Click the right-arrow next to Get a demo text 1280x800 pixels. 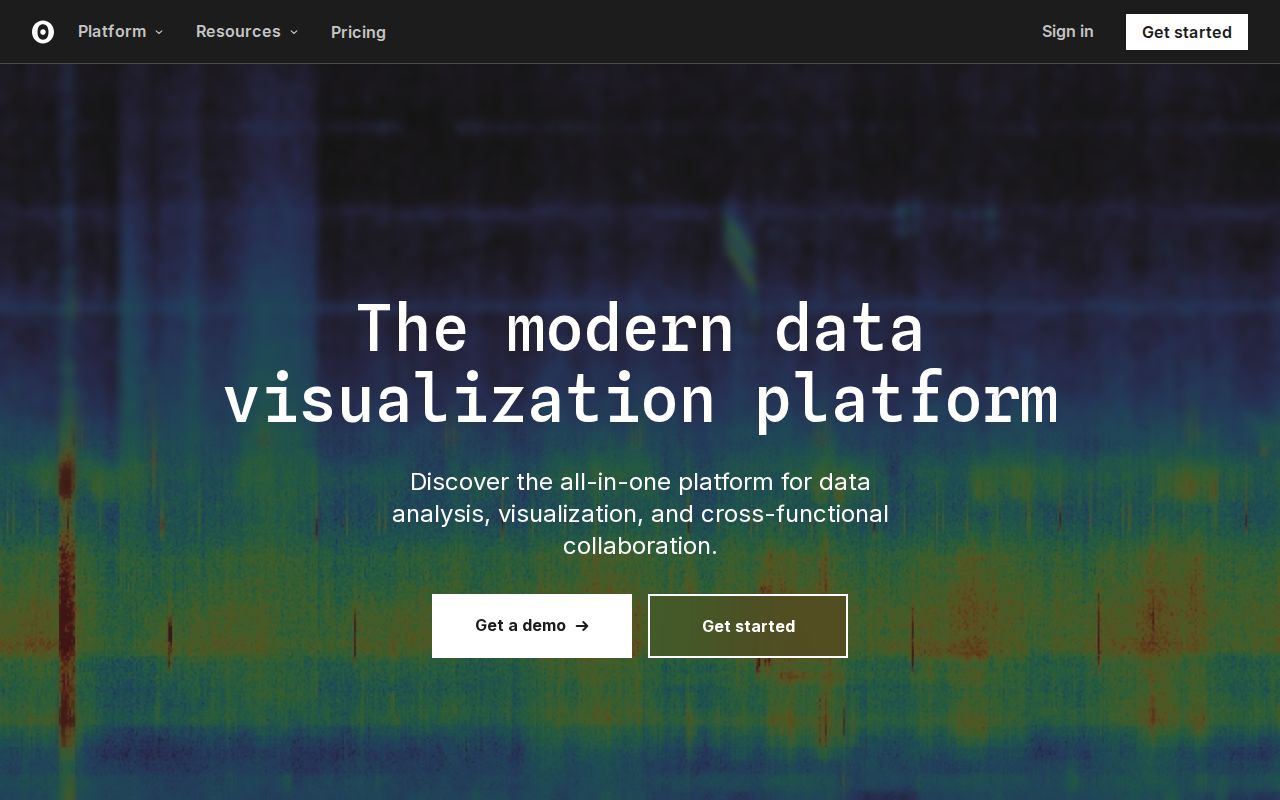582,626
